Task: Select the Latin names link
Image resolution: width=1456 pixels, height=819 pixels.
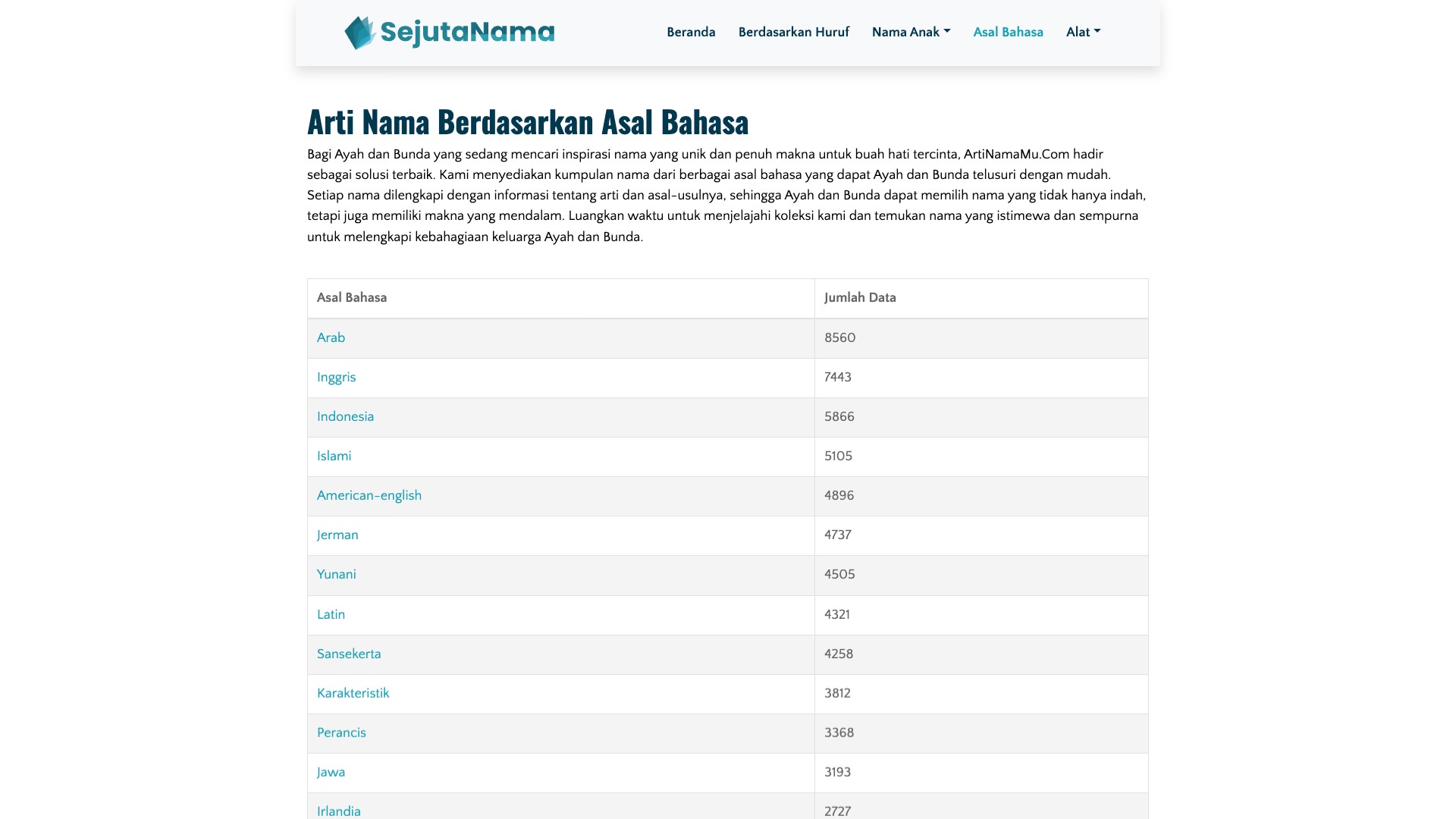Action: click(331, 614)
